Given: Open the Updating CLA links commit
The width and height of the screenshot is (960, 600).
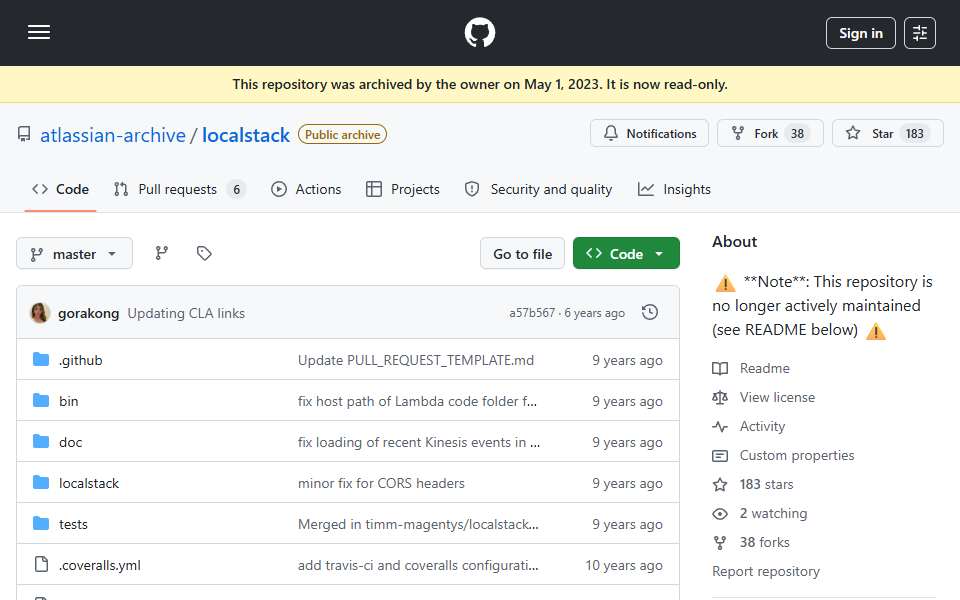Looking at the screenshot, I should [186, 313].
